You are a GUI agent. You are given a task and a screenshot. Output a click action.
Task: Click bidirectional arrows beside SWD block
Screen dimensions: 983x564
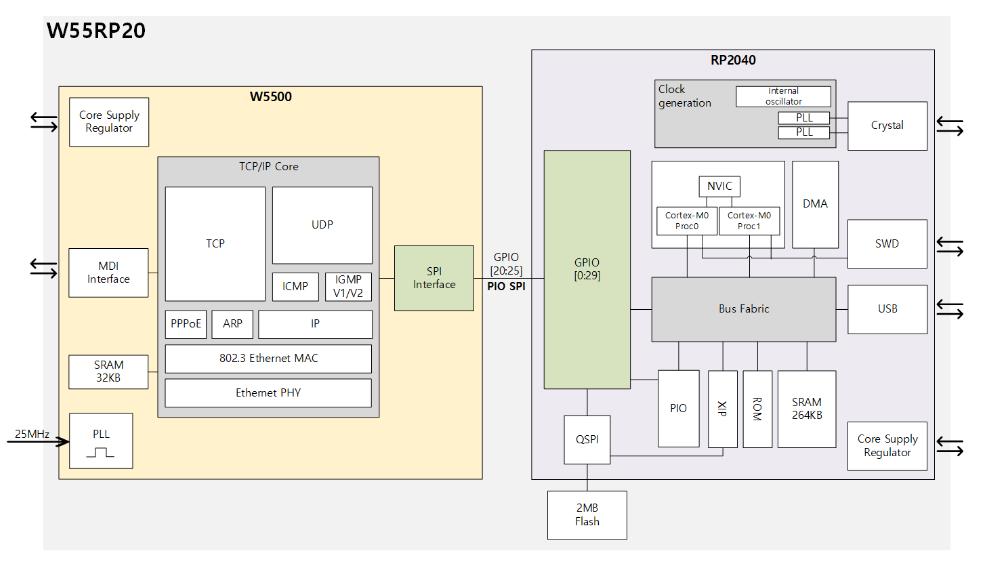click(950, 246)
